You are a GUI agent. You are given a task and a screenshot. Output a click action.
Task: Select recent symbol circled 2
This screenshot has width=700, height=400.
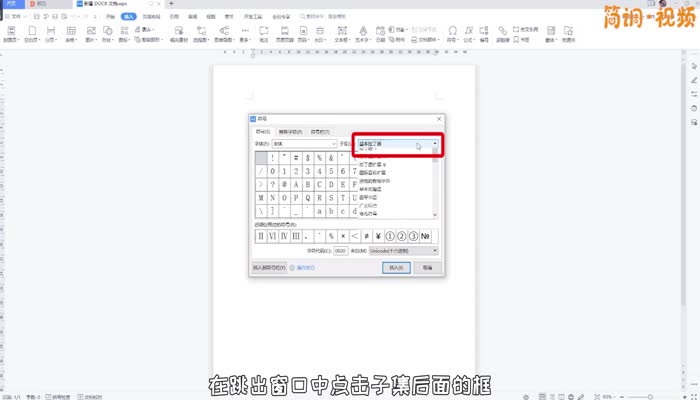[x=401, y=236]
